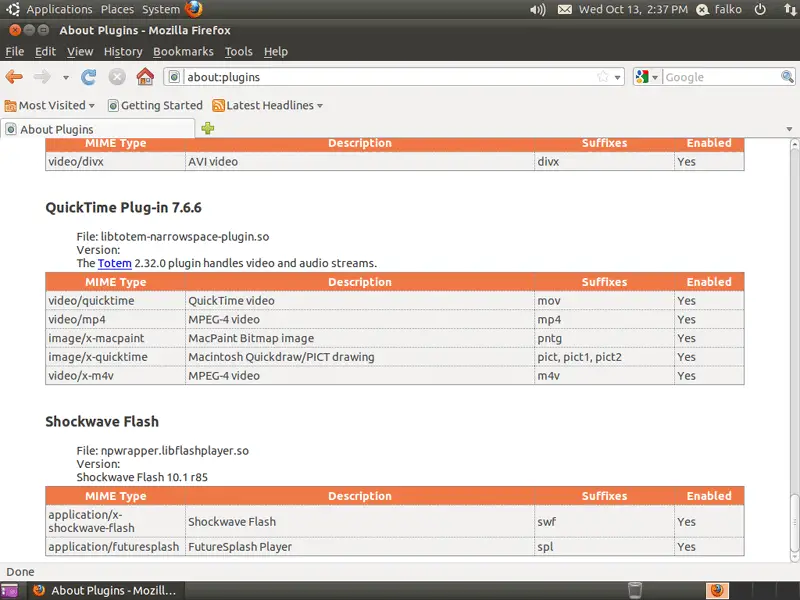Click the Back arrow navigation button

(14, 77)
